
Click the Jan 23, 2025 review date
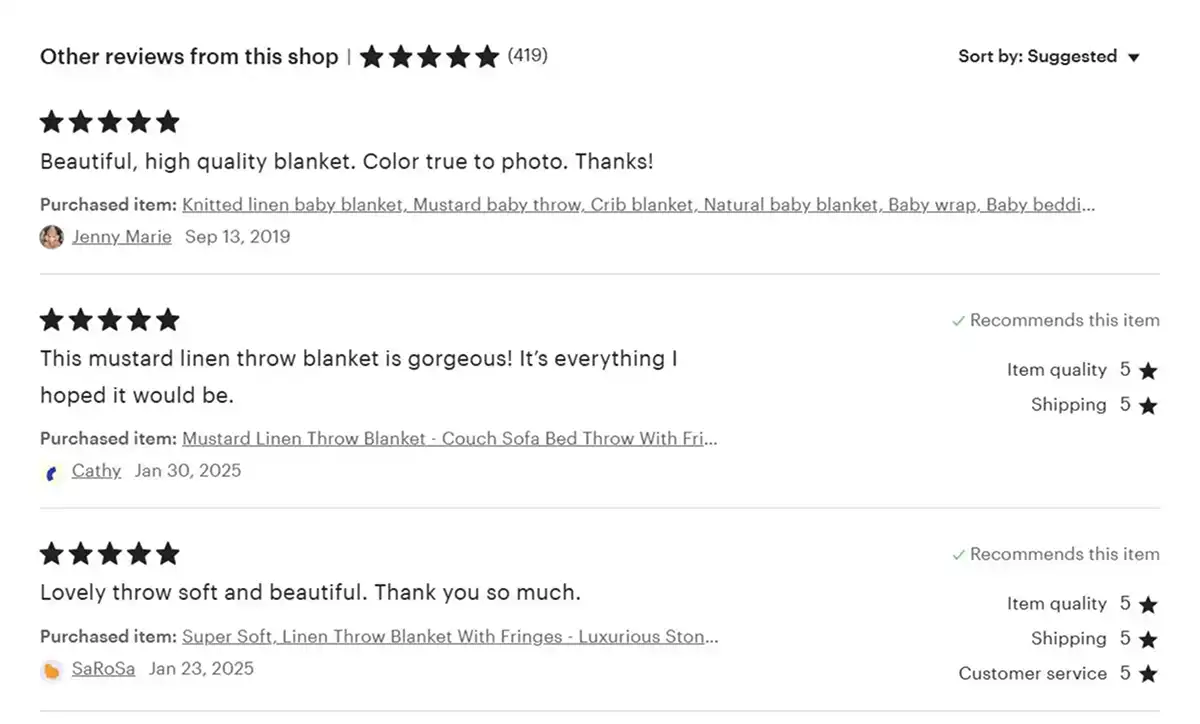tap(200, 669)
